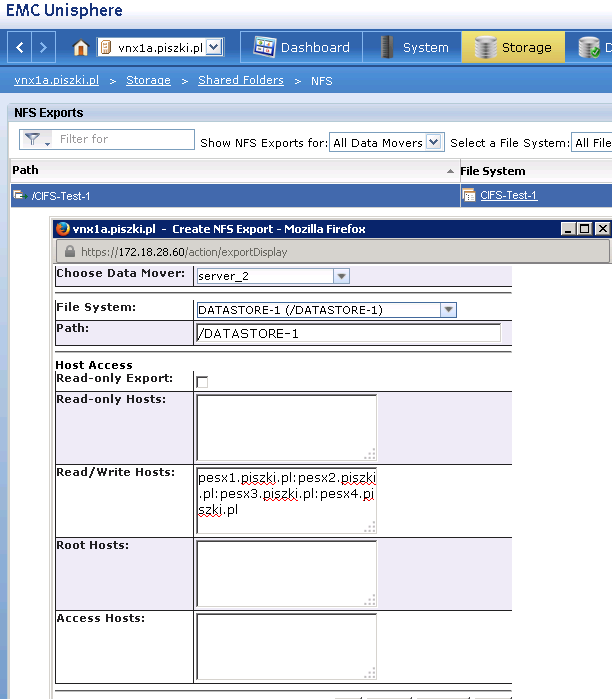Grab the Access Hosts resize handle
612x699 pixels.
coord(370,674)
